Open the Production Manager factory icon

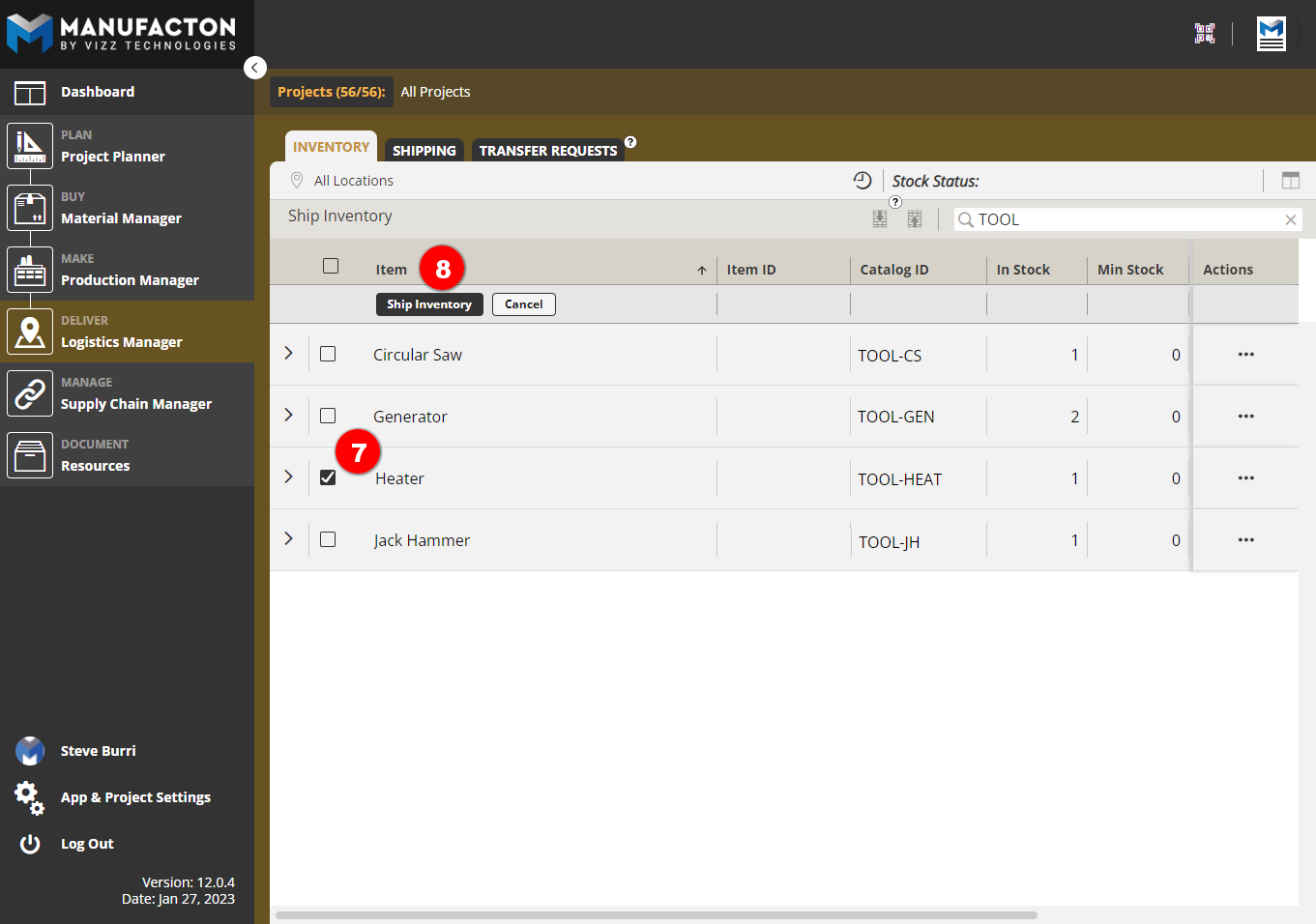point(30,270)
